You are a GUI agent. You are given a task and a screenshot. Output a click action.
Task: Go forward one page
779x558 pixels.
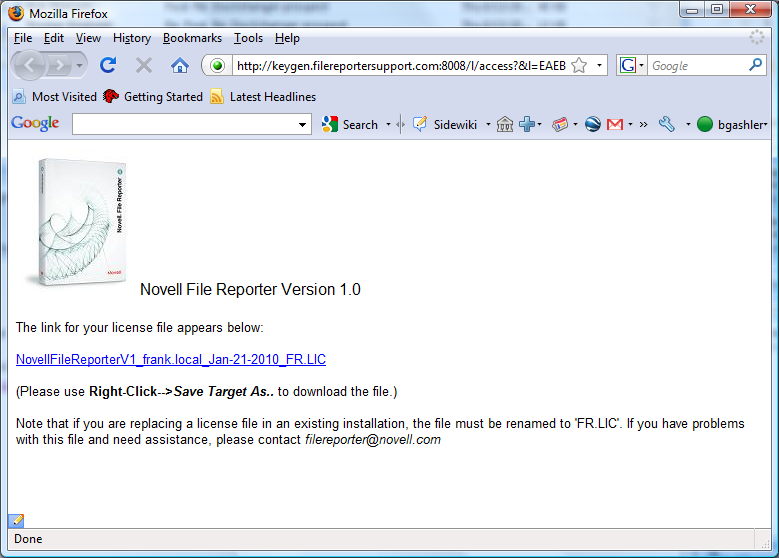60,65
